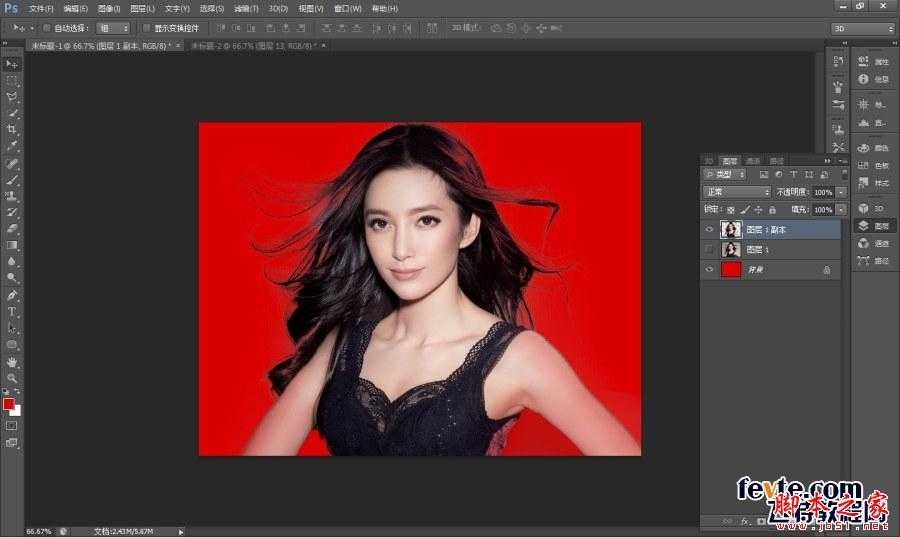Toggle layer filtering switch on Layers panel

844,174
